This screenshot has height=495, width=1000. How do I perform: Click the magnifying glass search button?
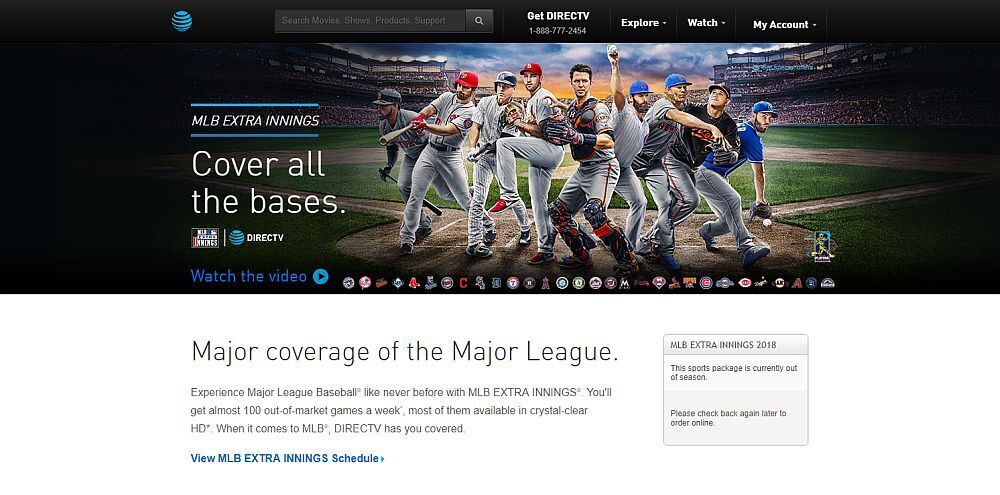point(479,20)
